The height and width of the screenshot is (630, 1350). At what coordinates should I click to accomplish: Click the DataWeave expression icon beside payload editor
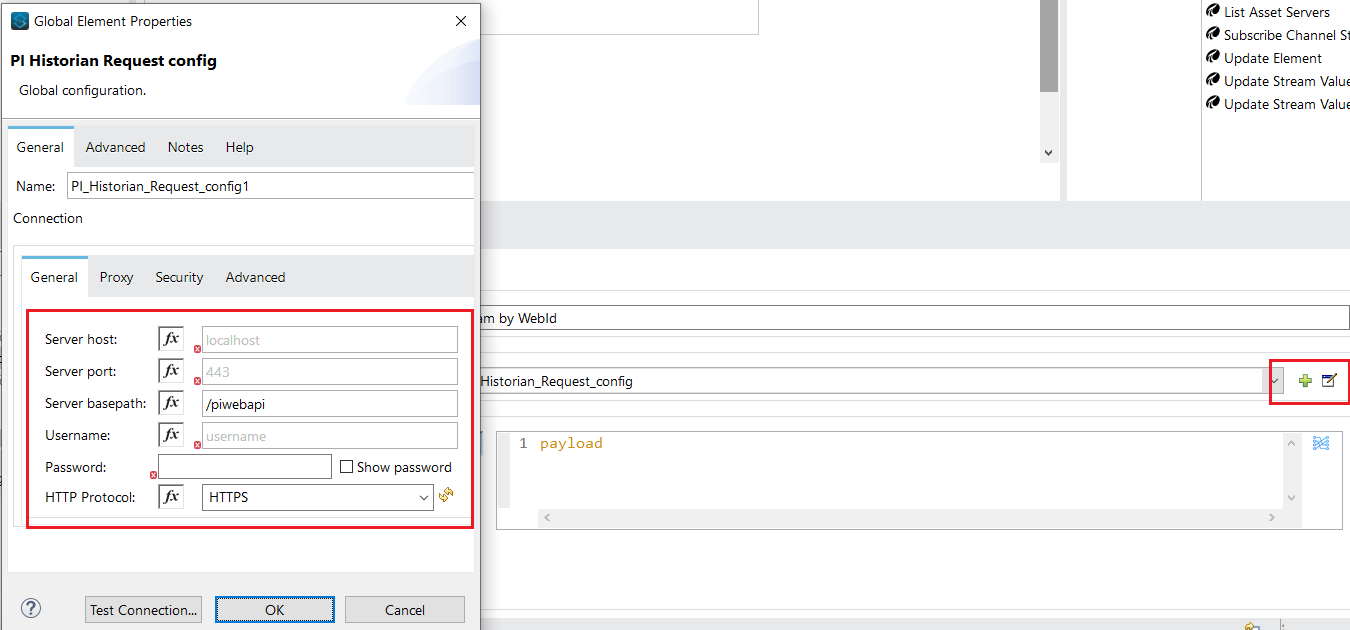click(1320, 443)
